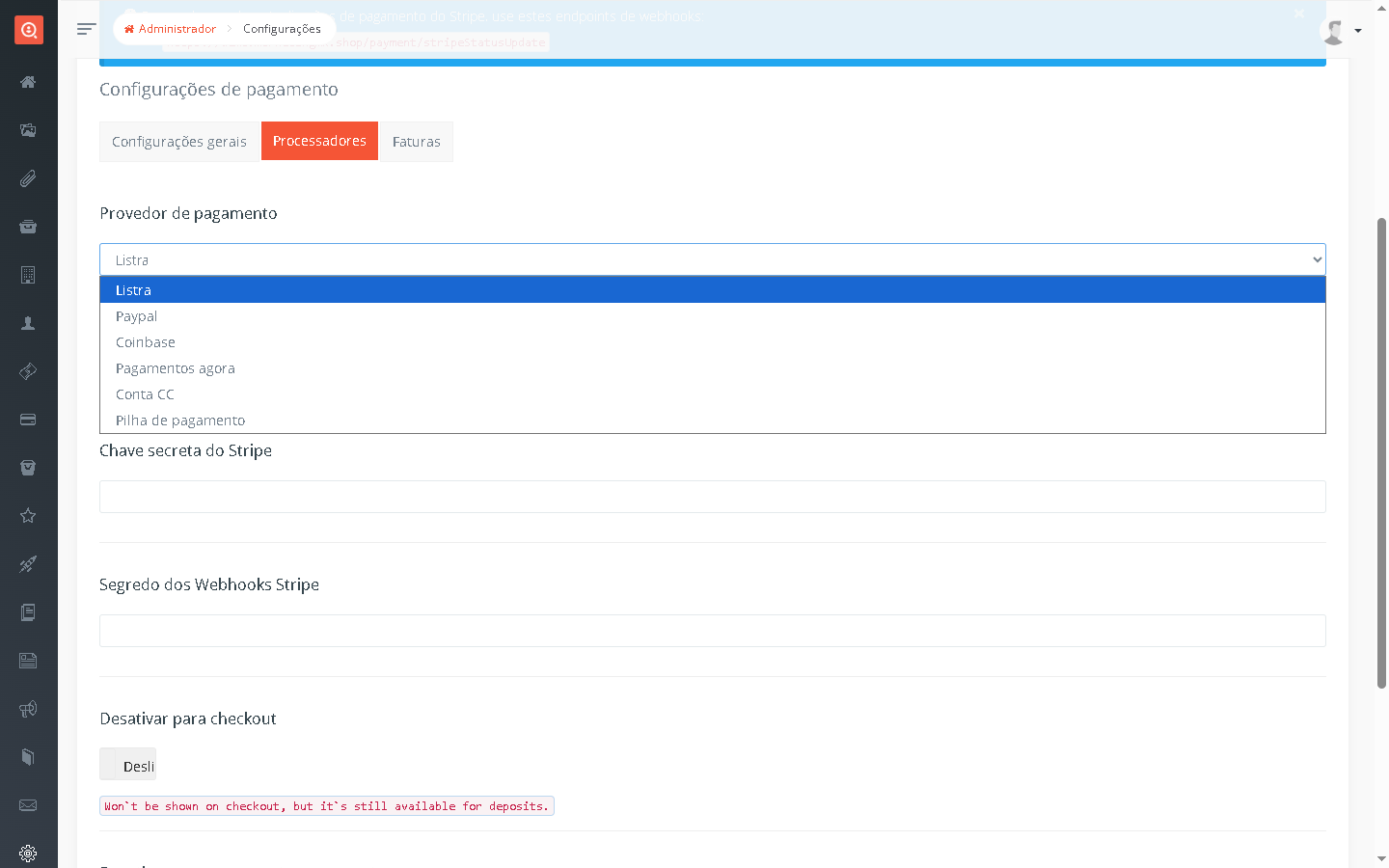Click the rocket icon in sidebar
1389x868 pixels.
(x=28, y=564)
